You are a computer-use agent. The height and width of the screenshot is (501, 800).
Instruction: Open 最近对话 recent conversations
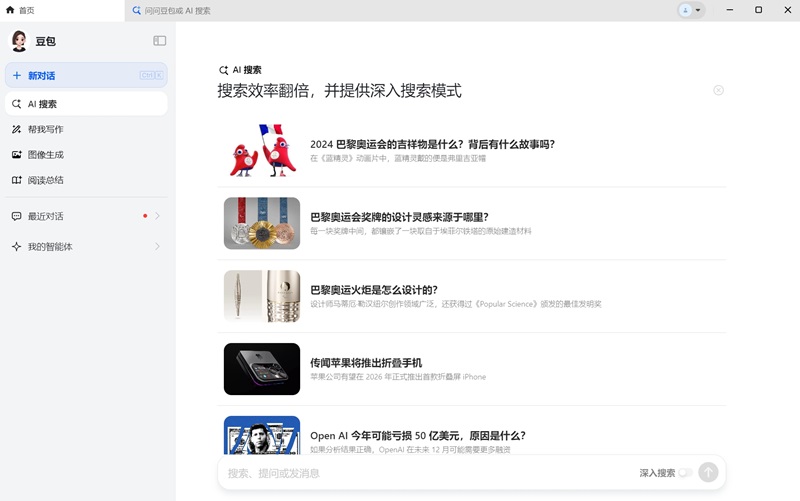[86, 216]
